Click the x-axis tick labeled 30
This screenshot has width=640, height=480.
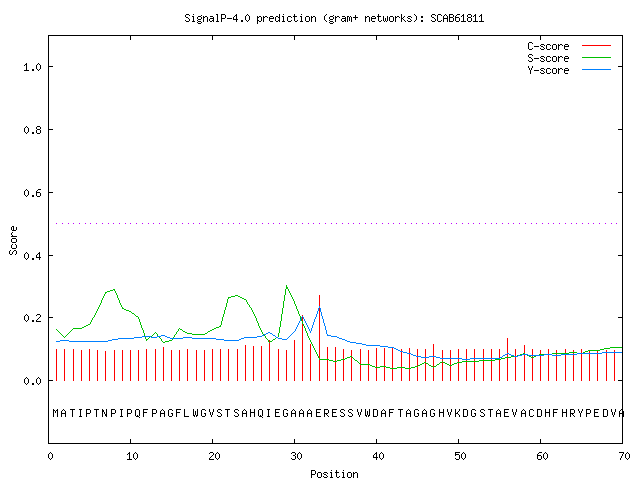(296, 456)
